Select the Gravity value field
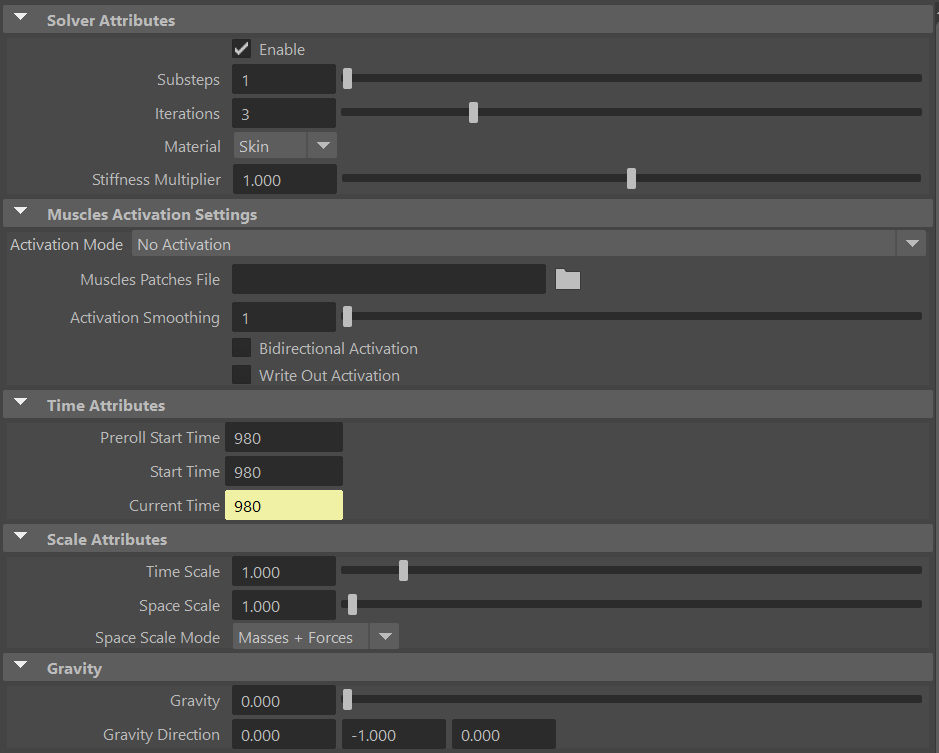Image resolution: width=939 pixels, height=753 pixels. click(283, 700)
